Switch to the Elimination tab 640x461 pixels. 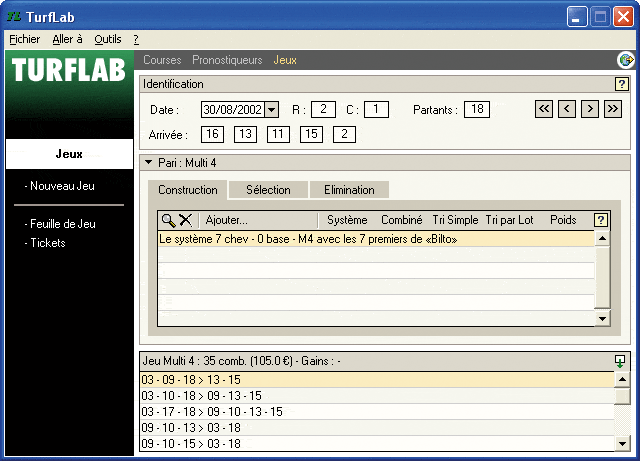click(348, 190)
